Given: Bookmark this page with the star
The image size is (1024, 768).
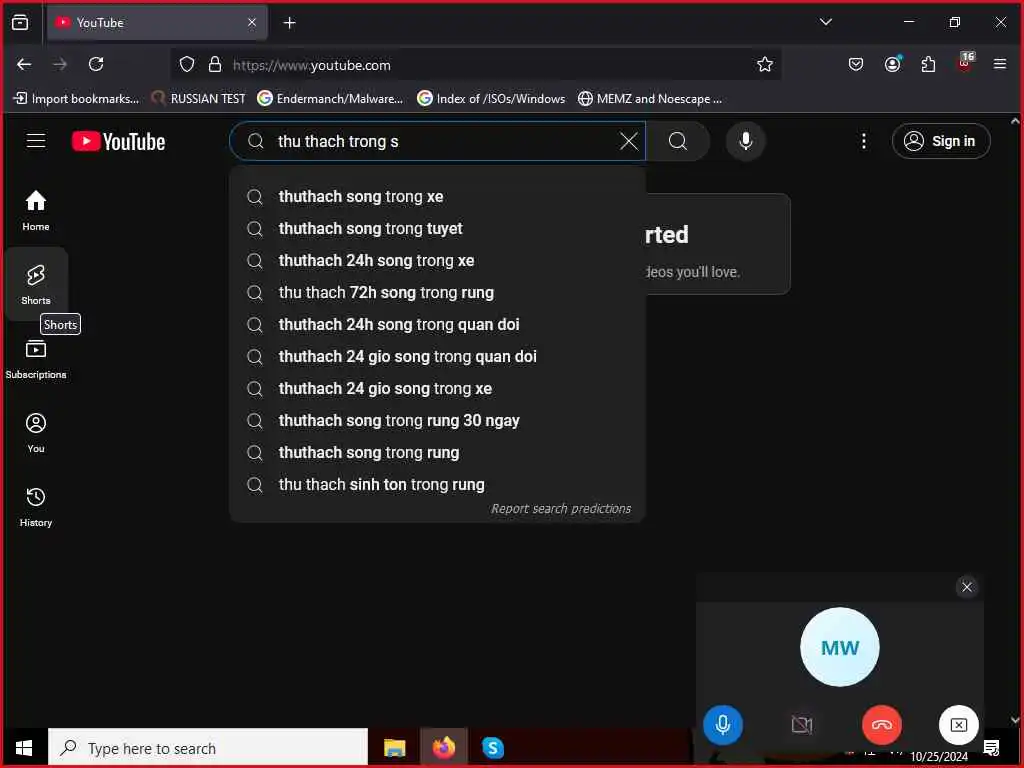Looking at the screenshot, I should pos(765,64).
